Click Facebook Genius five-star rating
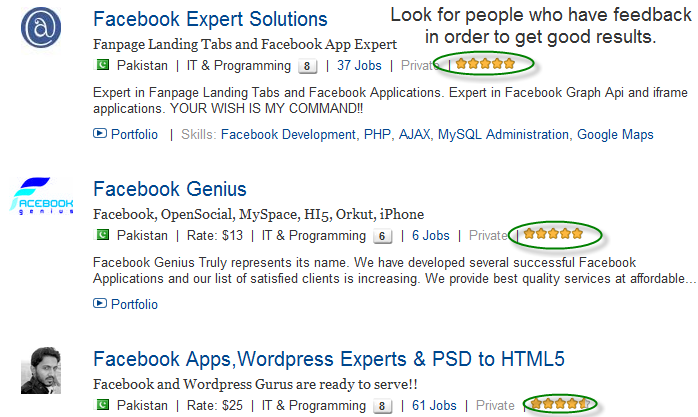Screen dimensions: 698x417 (553, 235)
